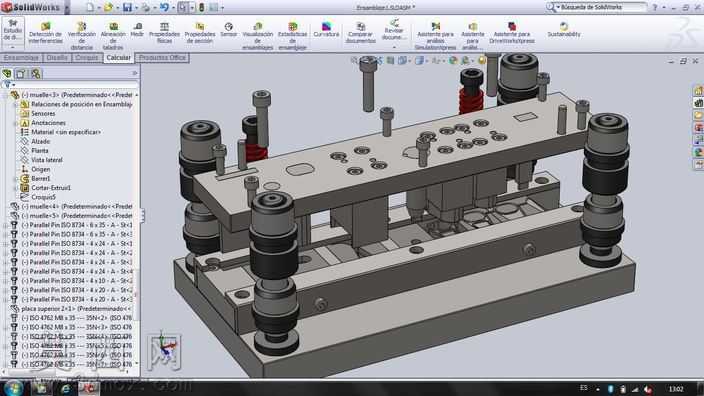
Task: Open dropdown arrow beside New document
Action: (x=98, y=8)
